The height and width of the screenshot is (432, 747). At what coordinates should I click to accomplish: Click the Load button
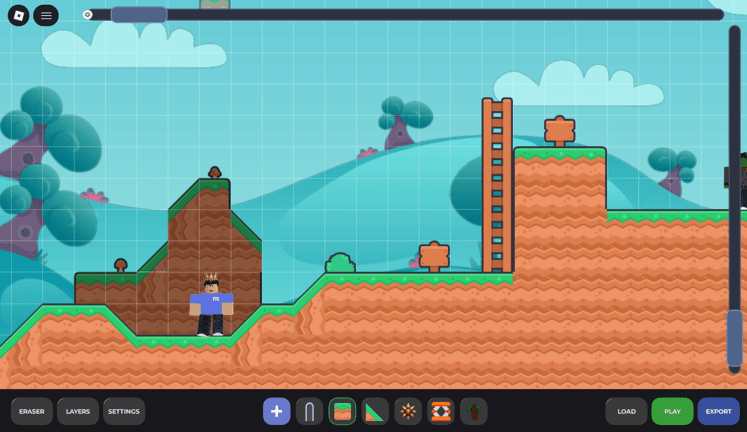pos(626,411)
